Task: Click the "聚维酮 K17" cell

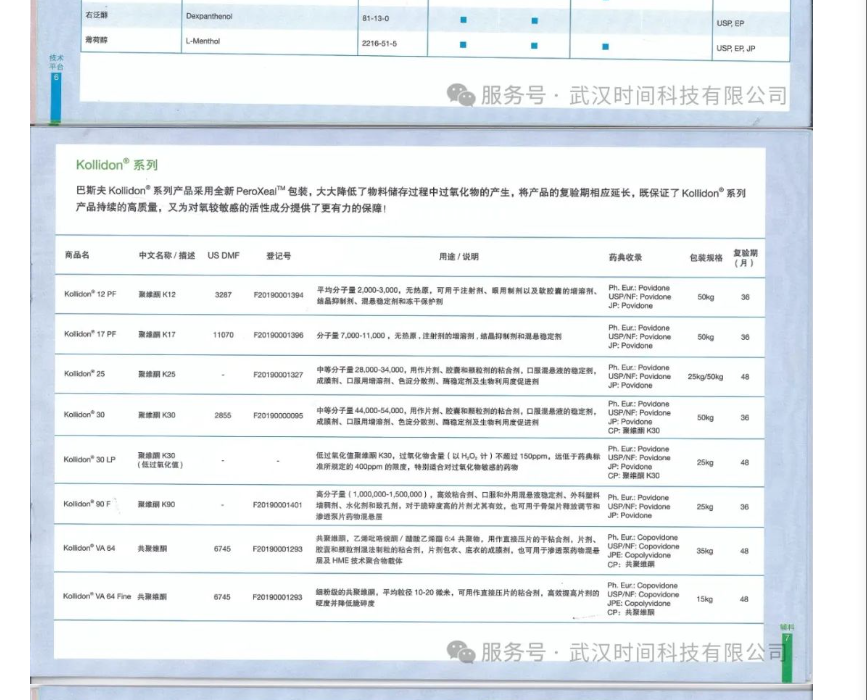Action: 157,335
